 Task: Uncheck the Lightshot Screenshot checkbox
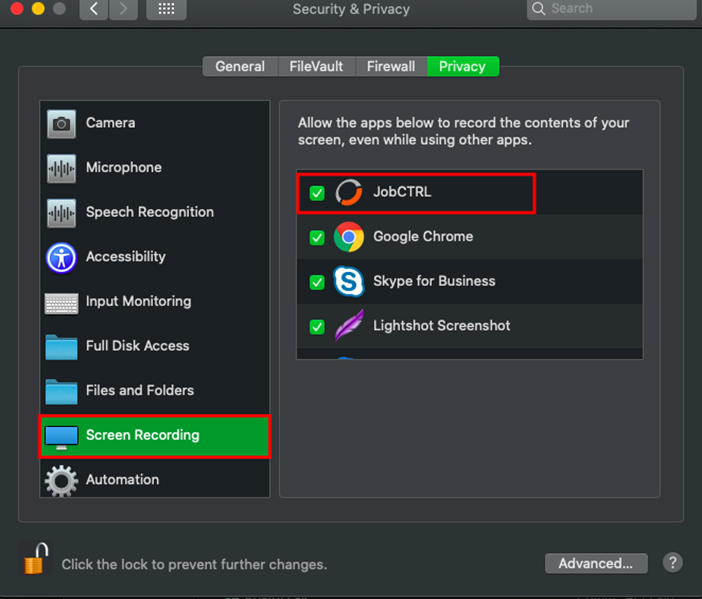(x=317, y=327)
